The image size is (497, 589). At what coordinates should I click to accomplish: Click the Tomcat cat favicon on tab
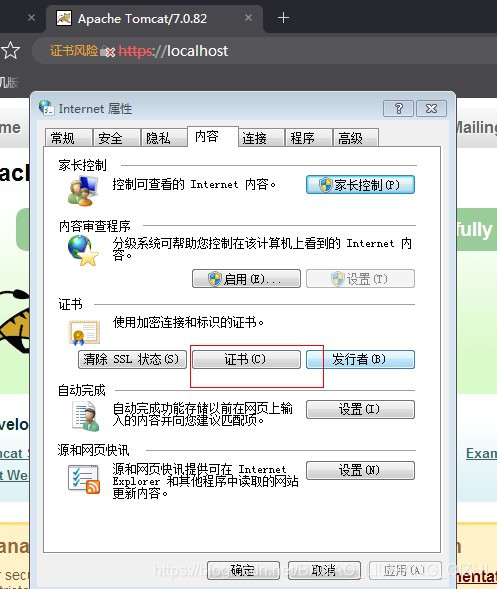(63, 18)
